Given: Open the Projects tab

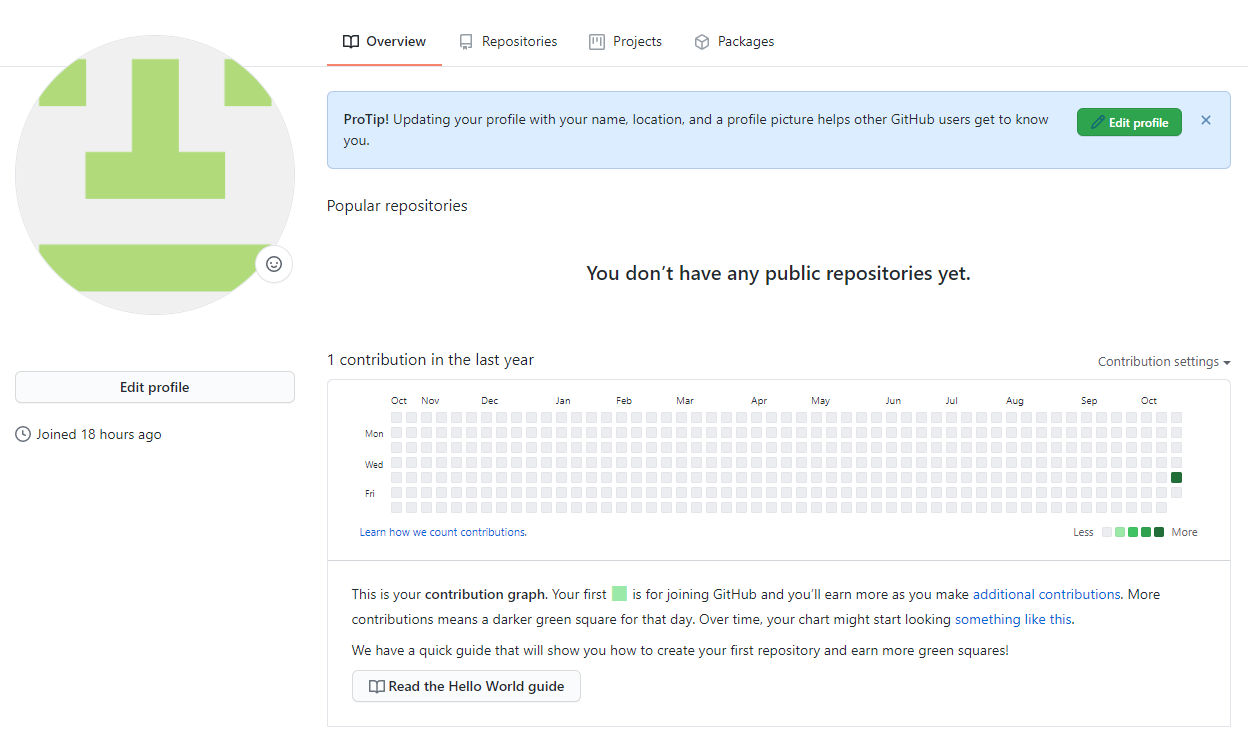Looking at the screenshot, I should (625, 42).
